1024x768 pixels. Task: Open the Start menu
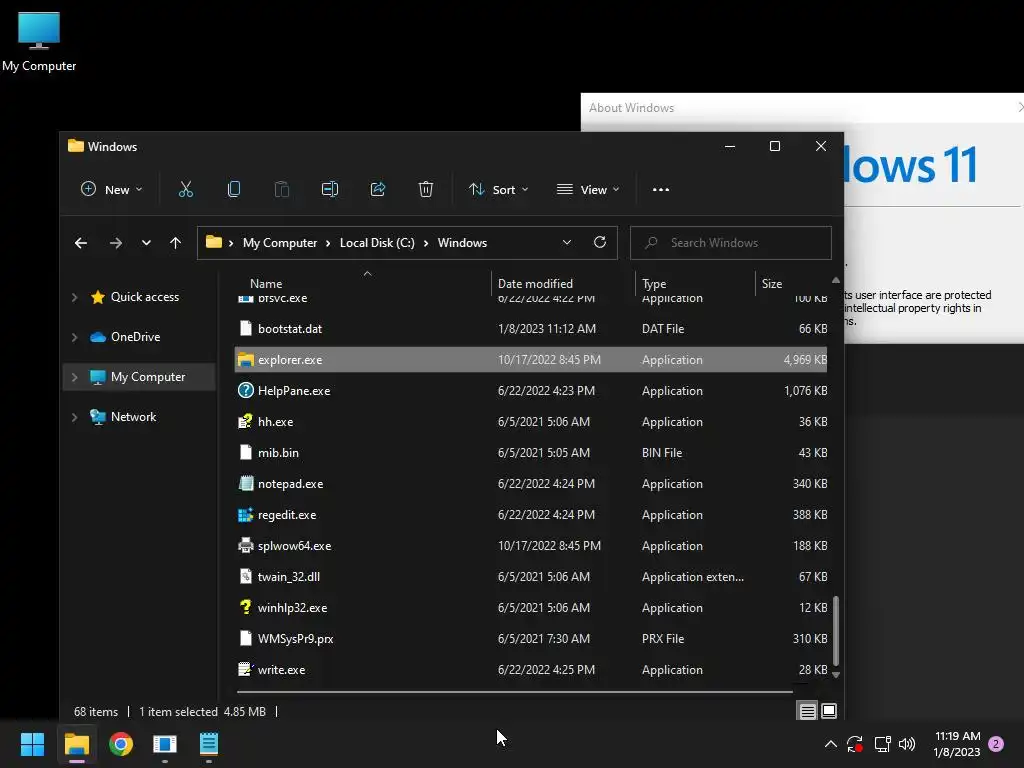point(32,744)
